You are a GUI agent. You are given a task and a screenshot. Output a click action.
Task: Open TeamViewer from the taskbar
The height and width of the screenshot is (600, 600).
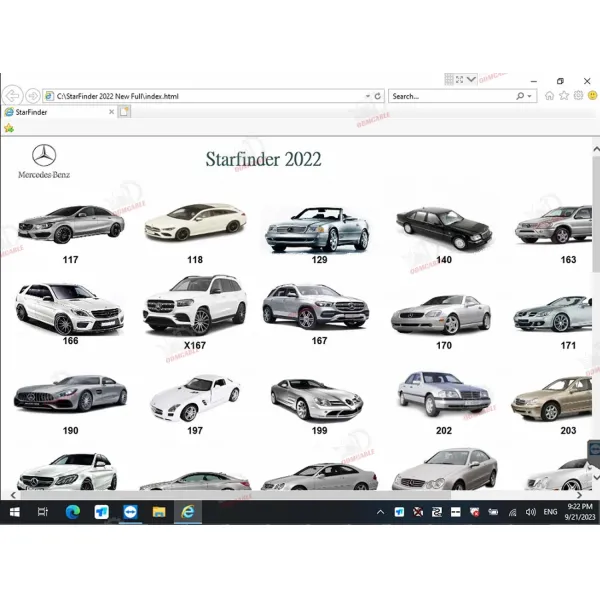130,512
